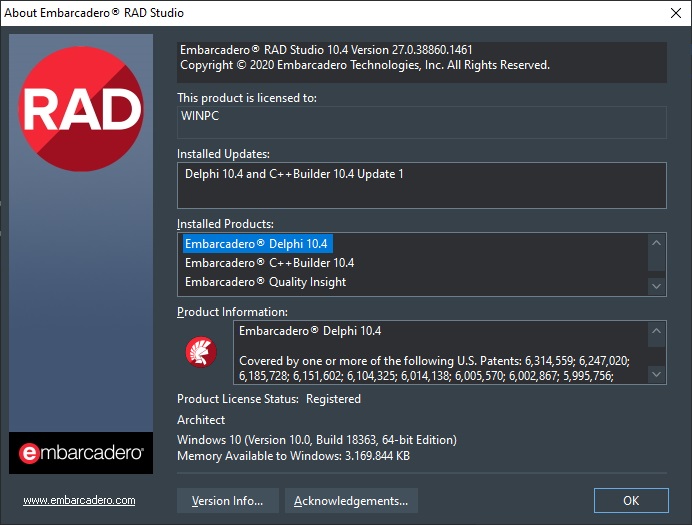Click the Delphi helmet icon
The width and height of the screenshot is (692, 525).
[201, 352]
